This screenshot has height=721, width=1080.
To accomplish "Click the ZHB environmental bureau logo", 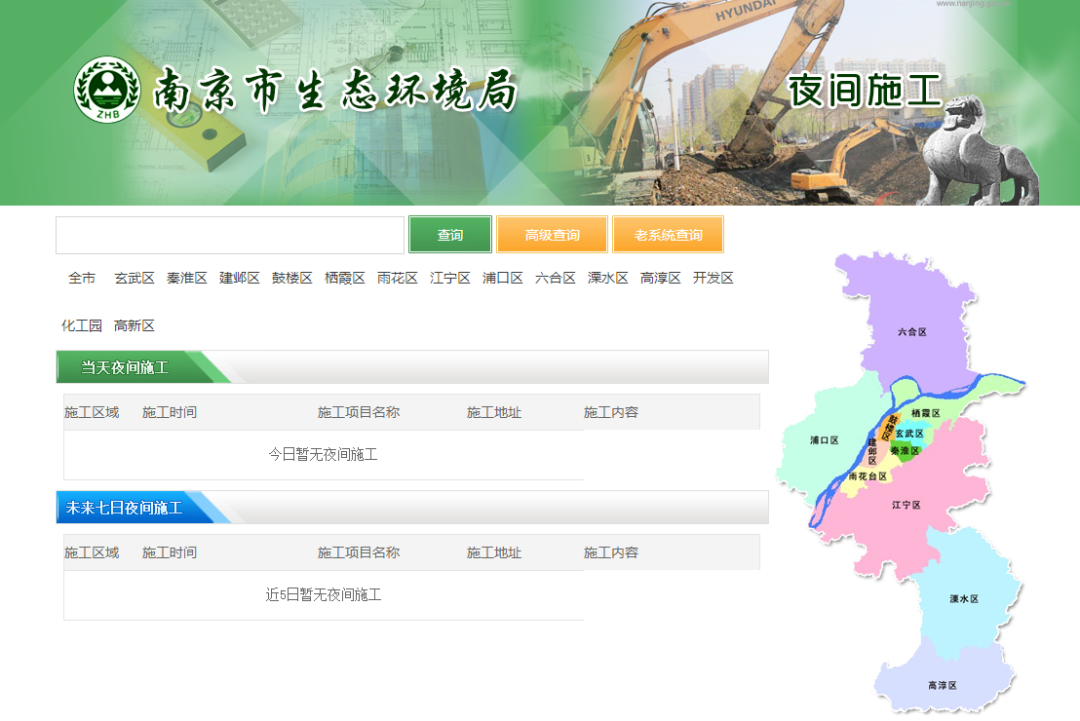I will (x=106, y=90).
